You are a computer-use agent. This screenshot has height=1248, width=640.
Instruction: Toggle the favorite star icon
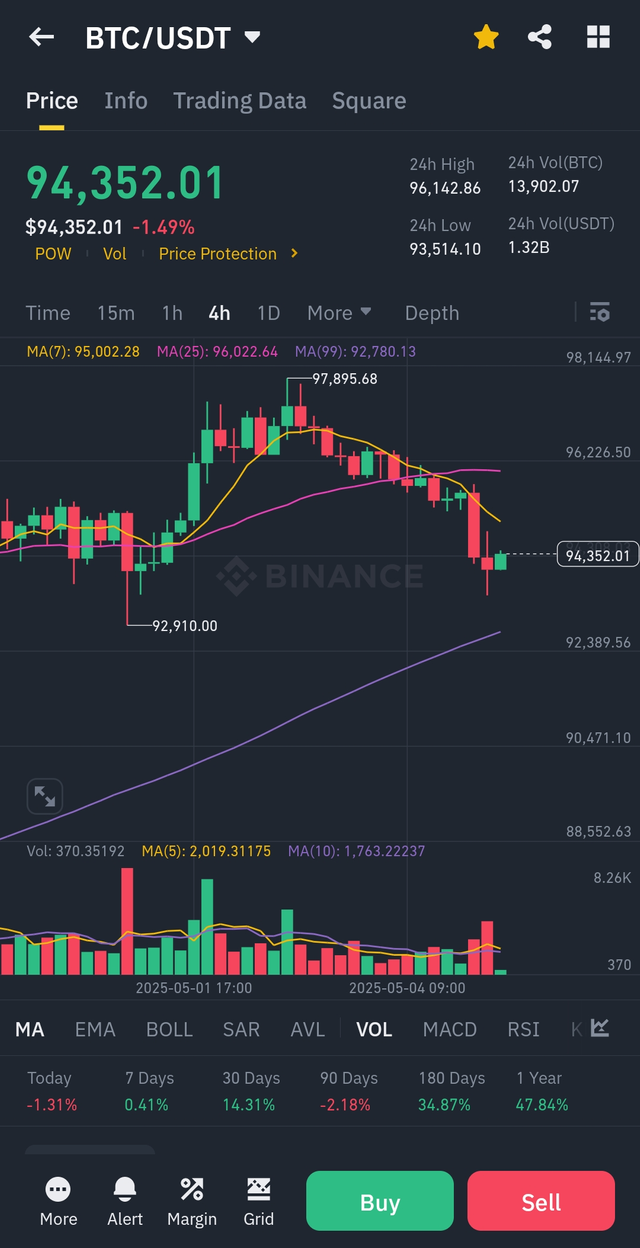tap(486, 38)
